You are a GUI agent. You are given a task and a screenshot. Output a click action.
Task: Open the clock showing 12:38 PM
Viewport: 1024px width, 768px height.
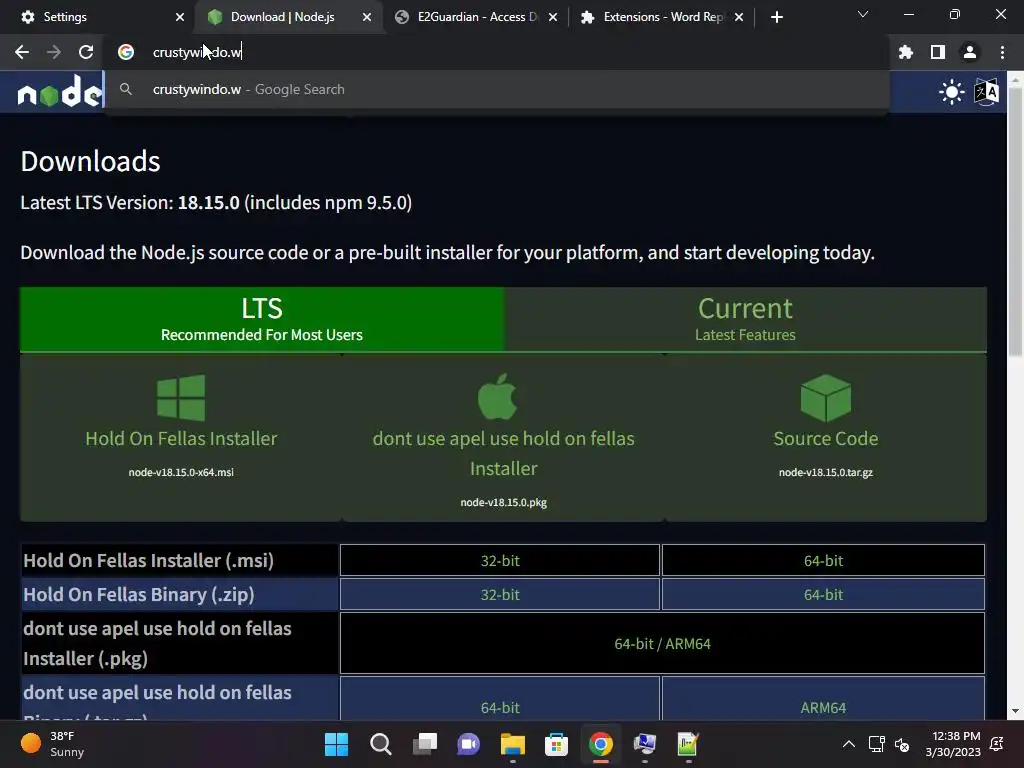coord(953,744)
